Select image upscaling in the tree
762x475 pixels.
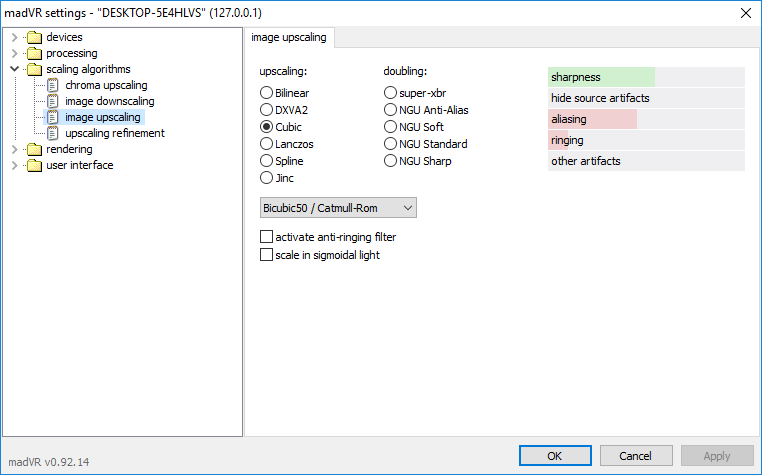(x=103, y=117)
